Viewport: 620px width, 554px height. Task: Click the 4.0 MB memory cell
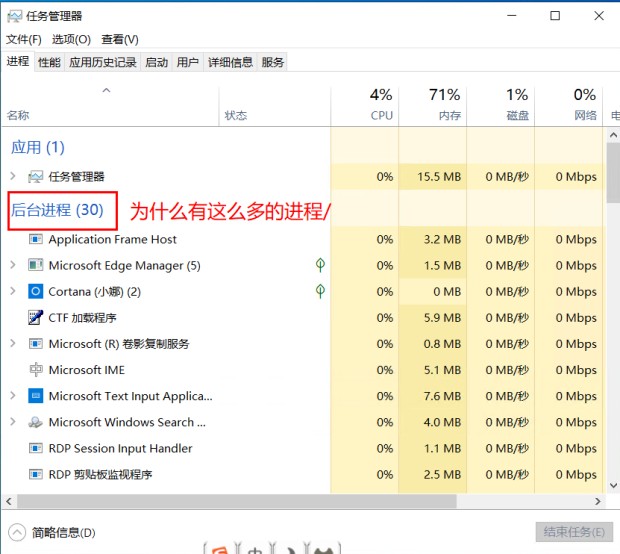coord(433,422)
